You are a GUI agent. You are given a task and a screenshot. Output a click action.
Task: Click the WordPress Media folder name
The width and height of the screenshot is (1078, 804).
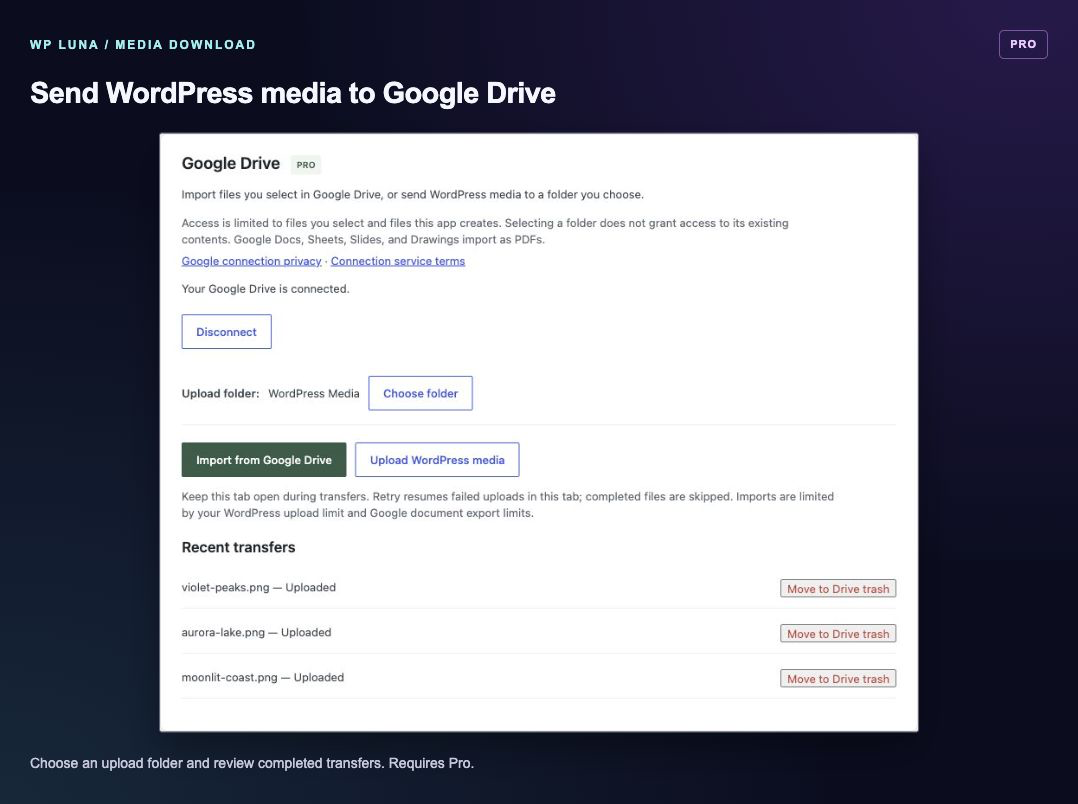click(314, 393)
